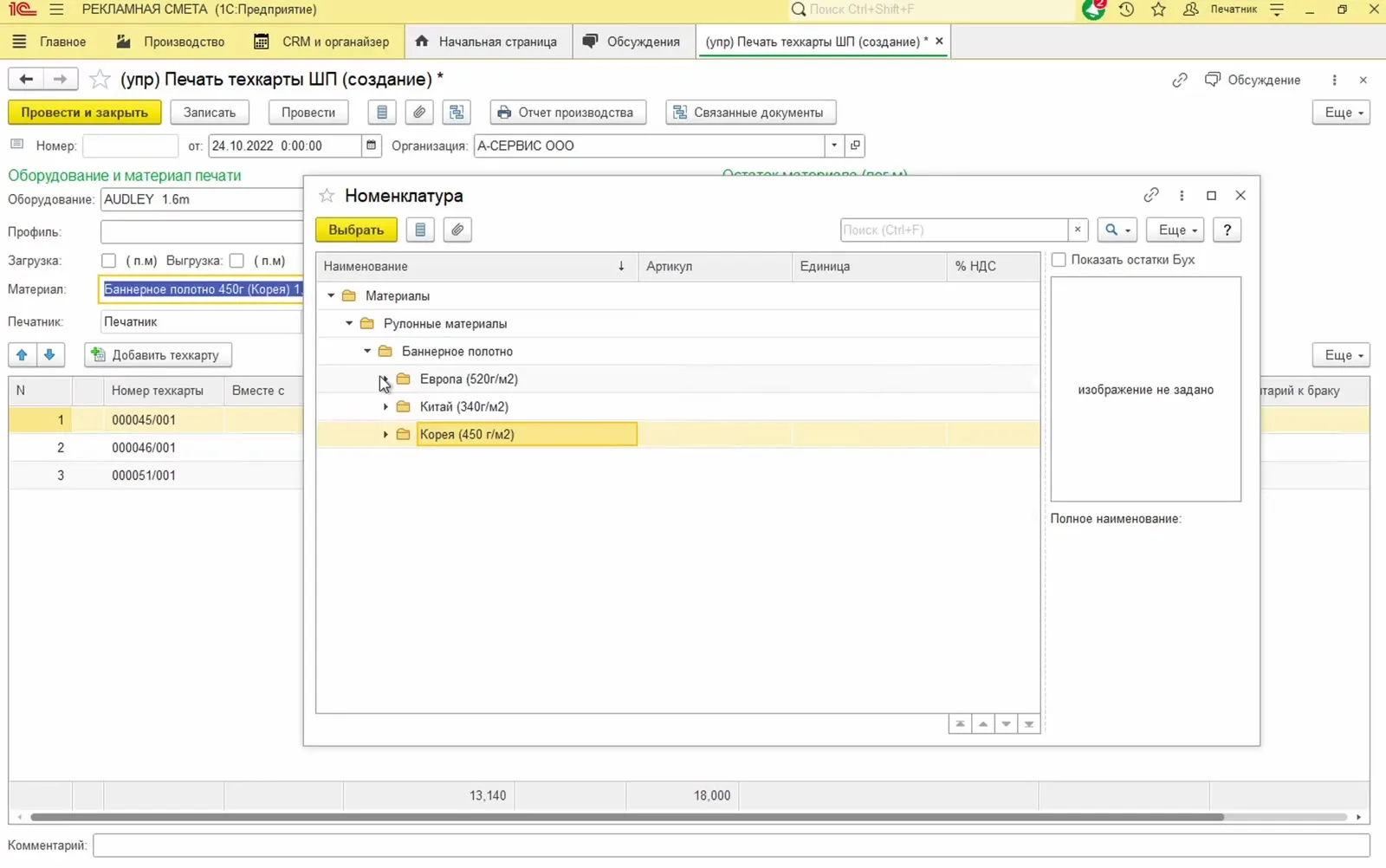Expand the Корея (450 г/м2) folder
The width and height of the screenshot is (1386, 868).
pos(385,435)
